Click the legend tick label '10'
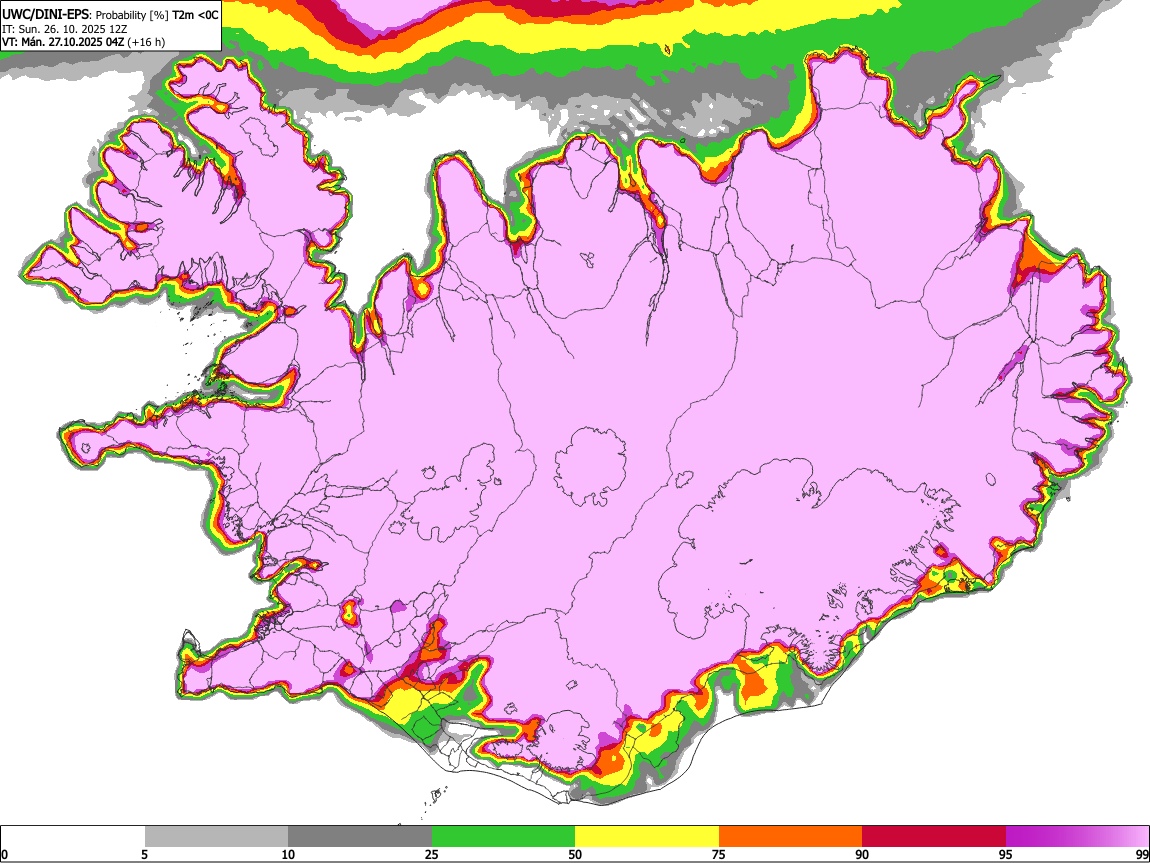1150x863 pixels. click(288, 855)
